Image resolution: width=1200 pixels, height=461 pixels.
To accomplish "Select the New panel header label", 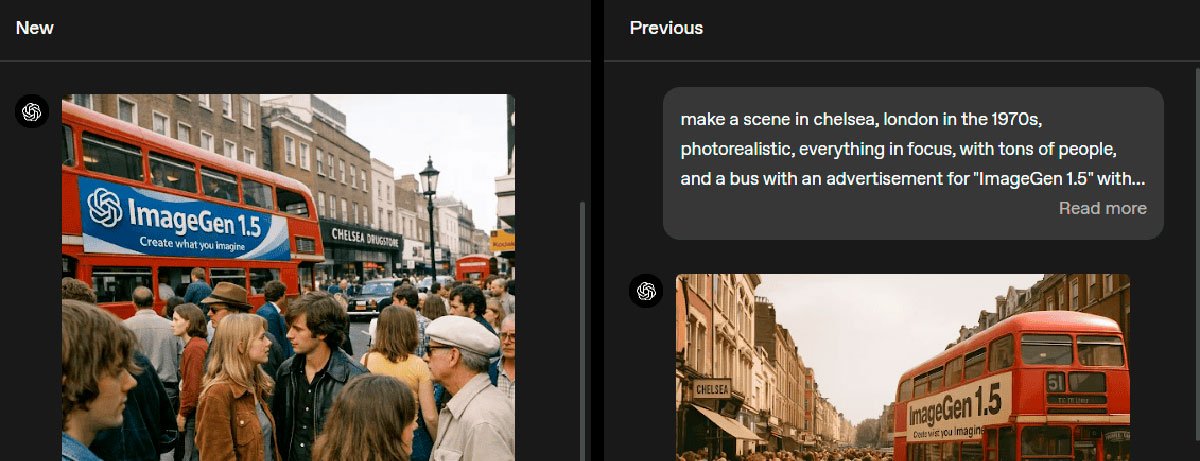I will click(x=35, y=28).
